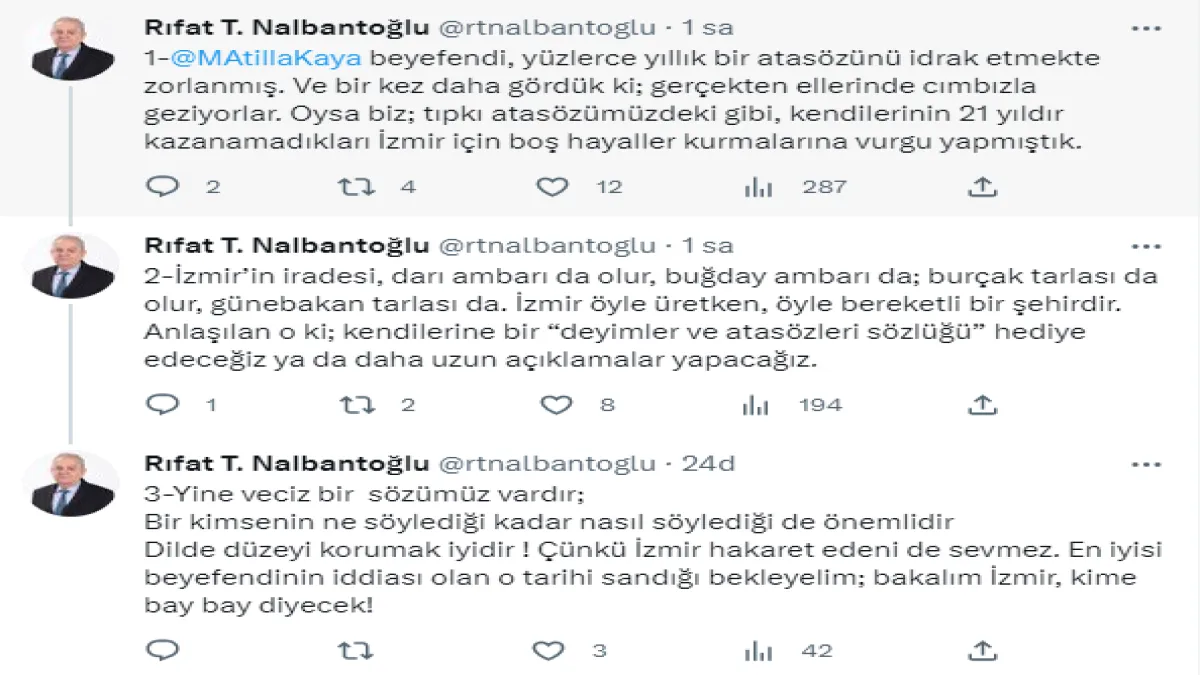The width and height of the screenshot is (1200, 675).
Task: Retweet the first tweet with 4 retweets
Action: tap(356, 186)
